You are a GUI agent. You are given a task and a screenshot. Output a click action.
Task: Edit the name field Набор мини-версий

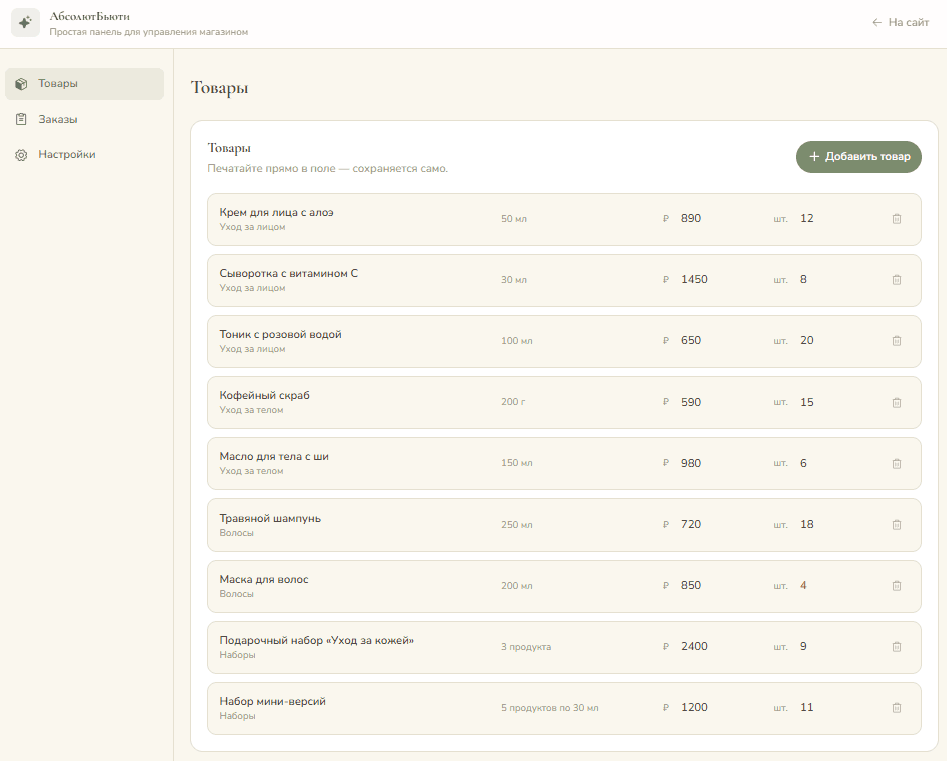[272, 701]
